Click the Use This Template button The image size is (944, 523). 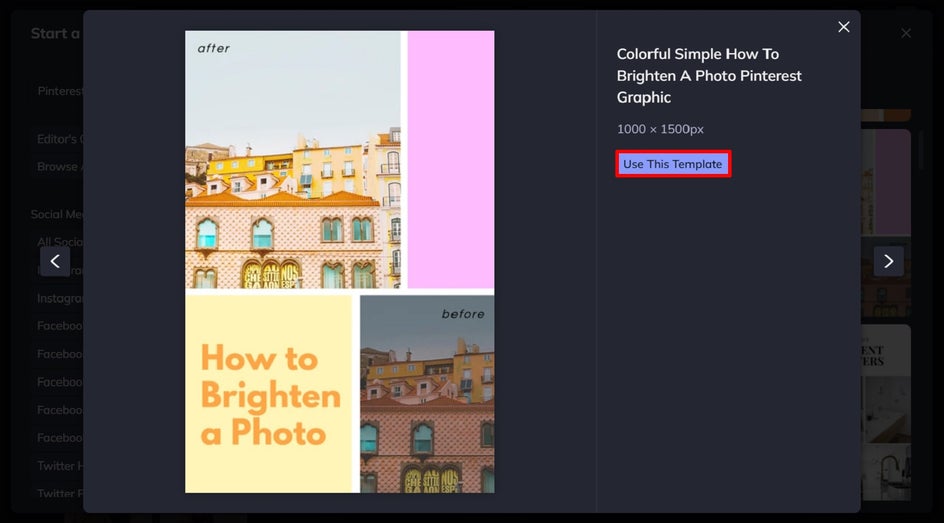(x=673, y=164)
